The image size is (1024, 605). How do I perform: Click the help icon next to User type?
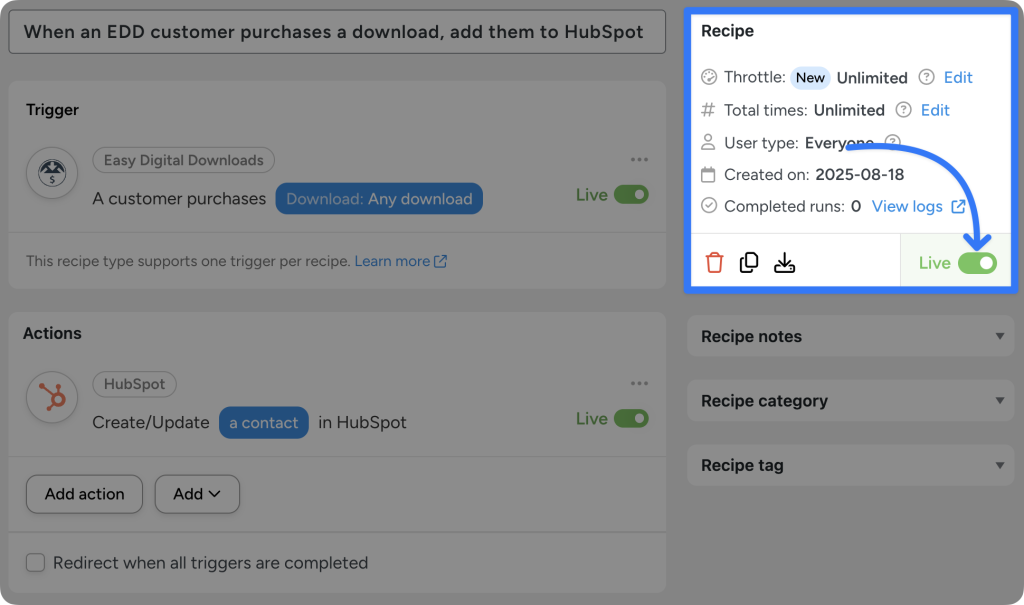pyautogui.click(x=891, y=143)
